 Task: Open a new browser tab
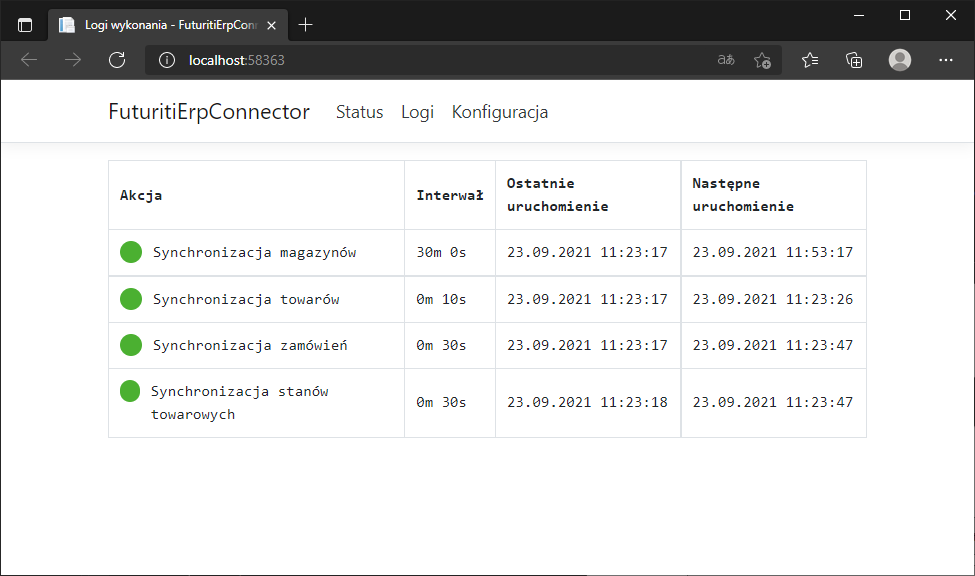[306, 25]
